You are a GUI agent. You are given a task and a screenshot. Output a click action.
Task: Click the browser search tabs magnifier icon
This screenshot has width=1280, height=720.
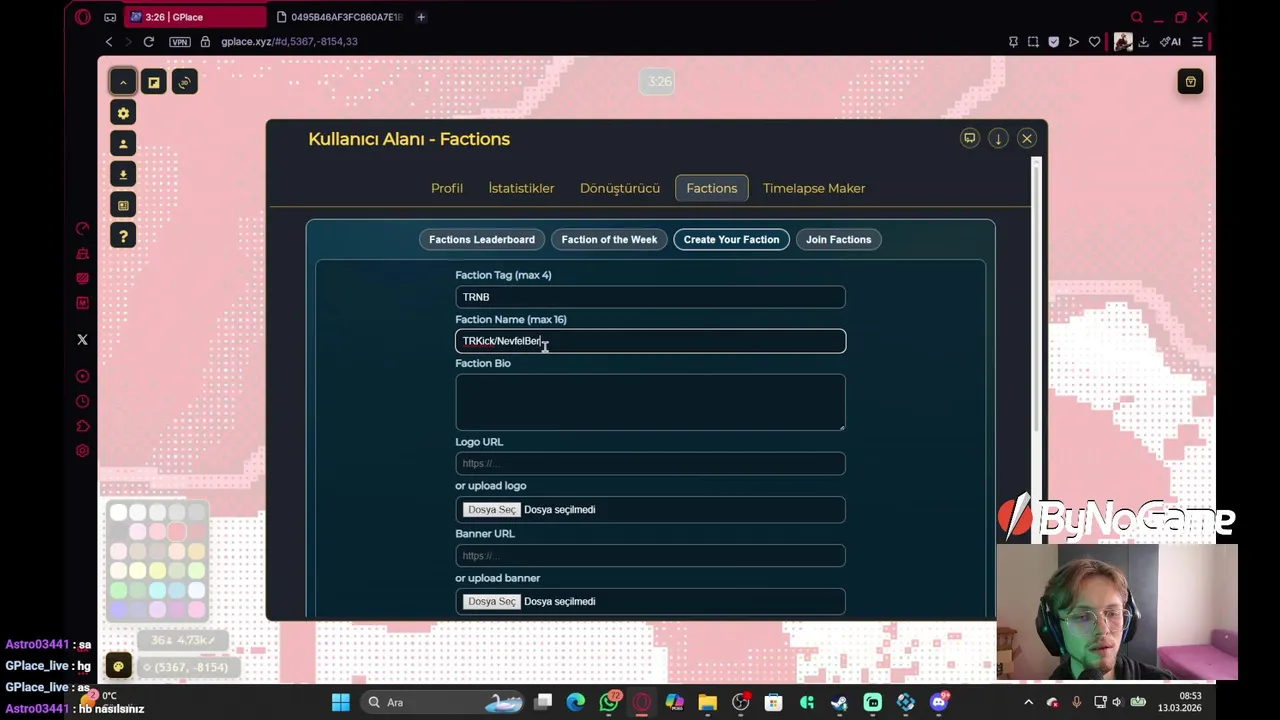[1137, 17]
